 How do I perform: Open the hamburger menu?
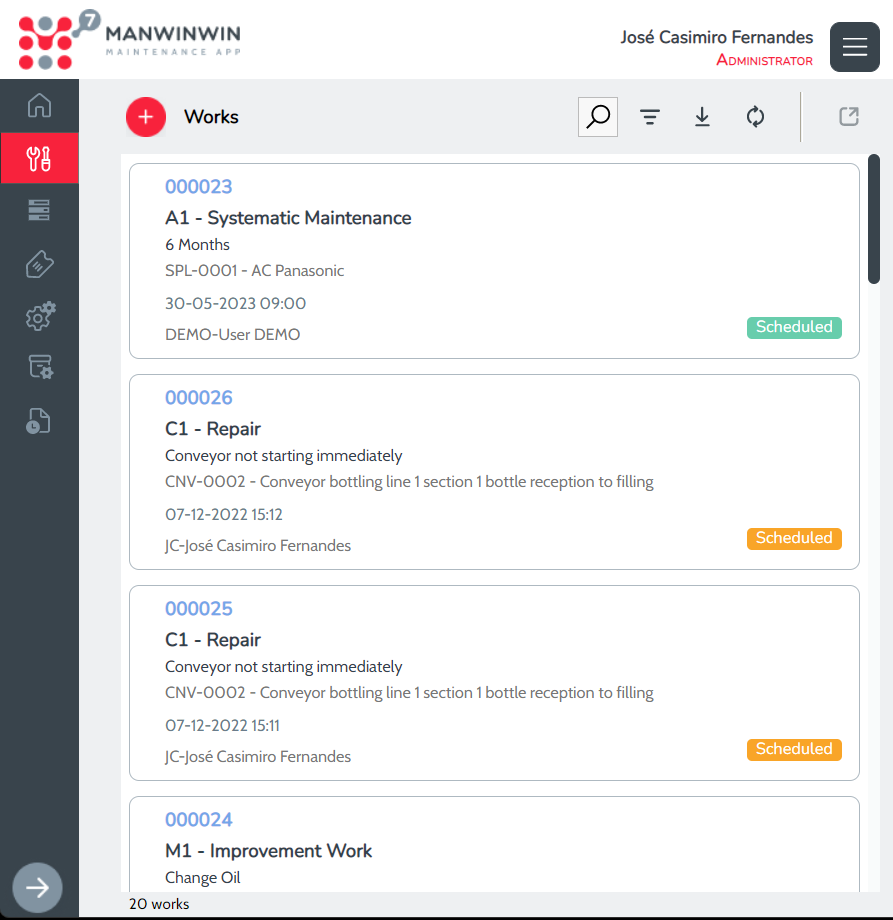click(855, 47)
